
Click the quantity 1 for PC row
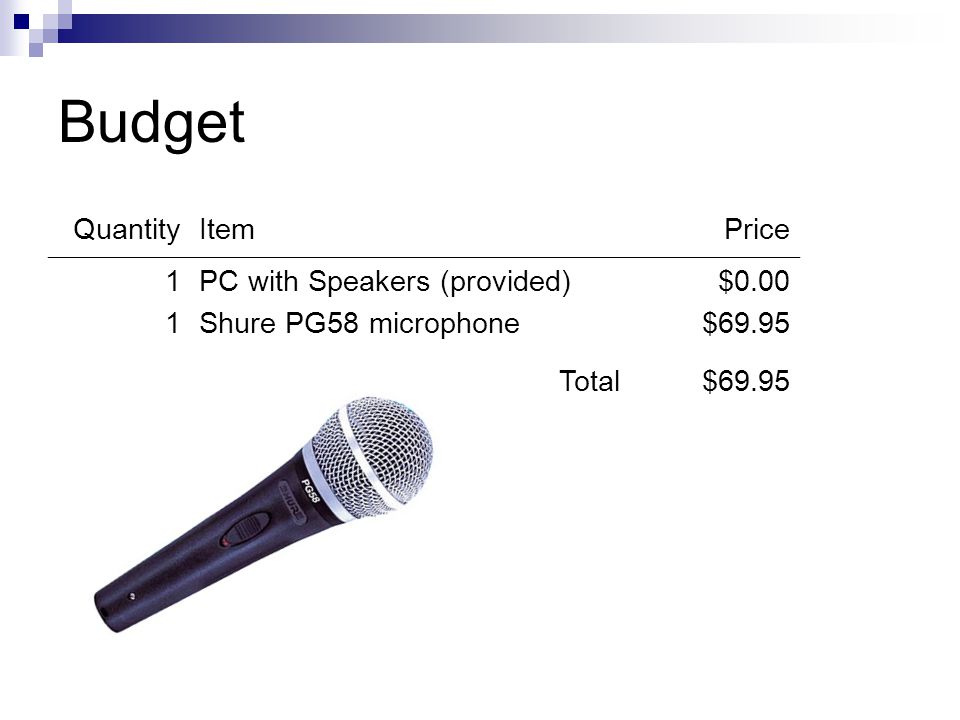[x=173, y=282]
